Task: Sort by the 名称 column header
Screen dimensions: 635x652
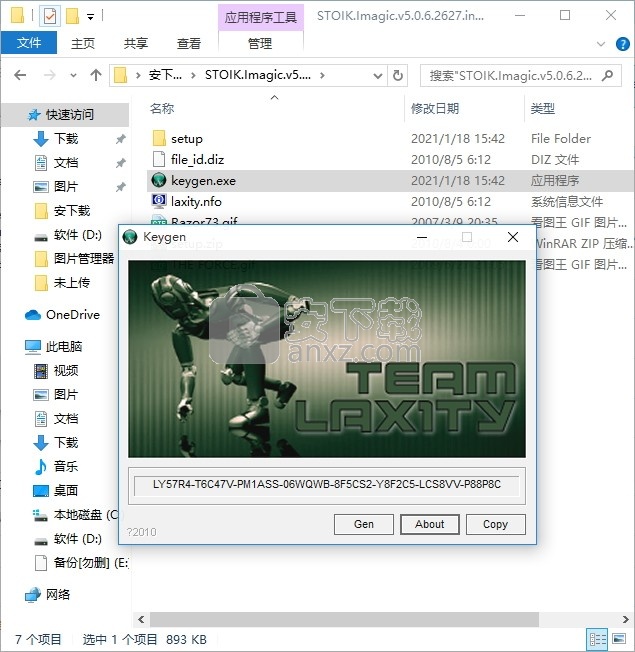Action: (162, 109)
